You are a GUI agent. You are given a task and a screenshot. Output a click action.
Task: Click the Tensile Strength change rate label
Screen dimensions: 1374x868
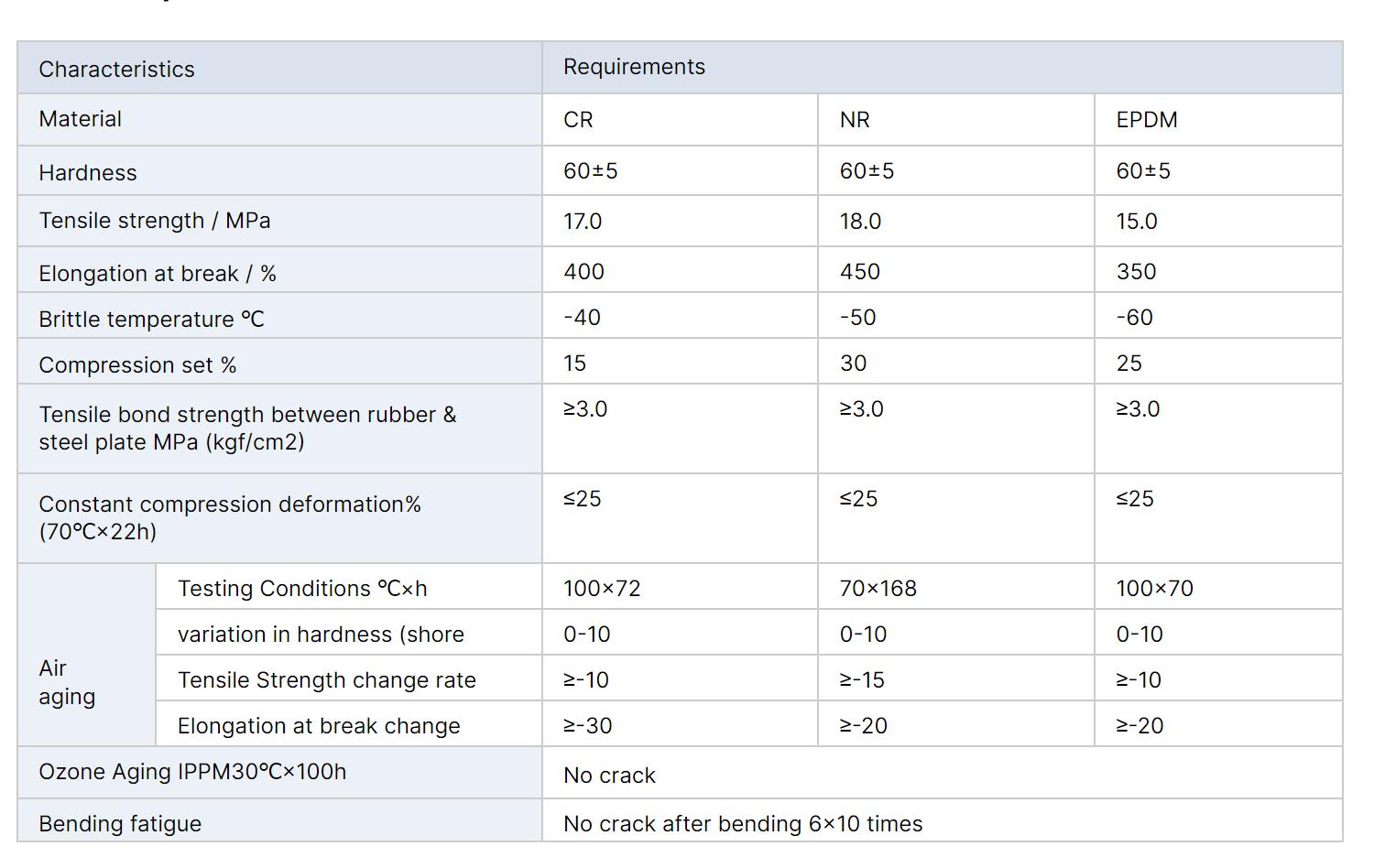click(x=327, y=680)
